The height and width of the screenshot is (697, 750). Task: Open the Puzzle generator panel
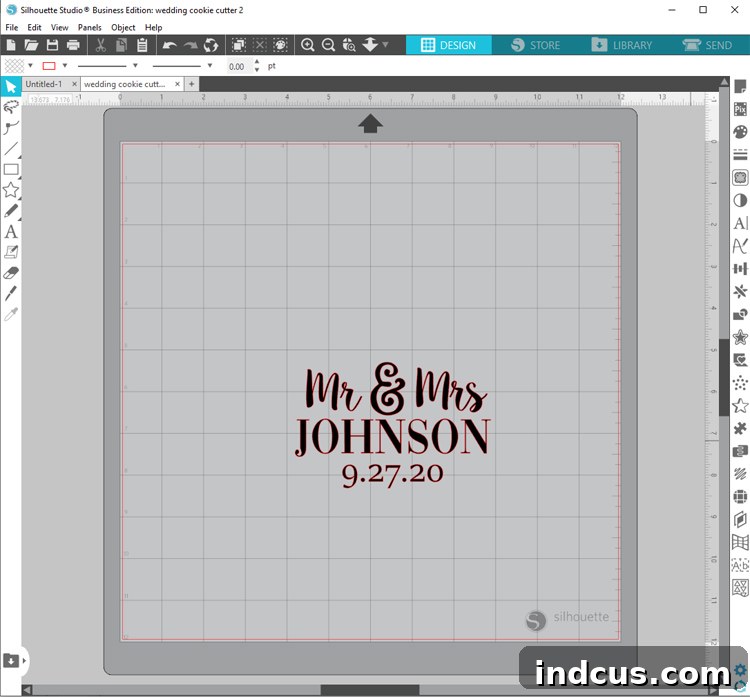pyautogui.click(x=740, y=429)
